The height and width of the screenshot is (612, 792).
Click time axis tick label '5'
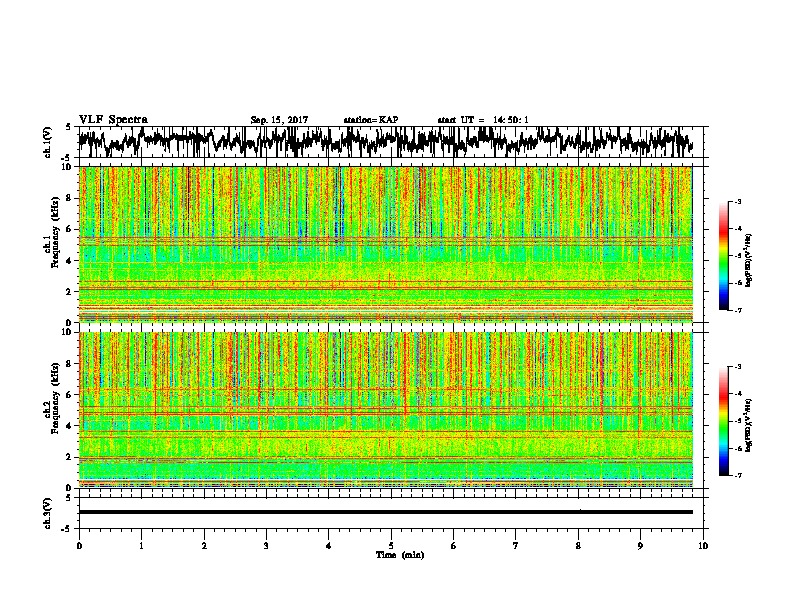(391, 546)
